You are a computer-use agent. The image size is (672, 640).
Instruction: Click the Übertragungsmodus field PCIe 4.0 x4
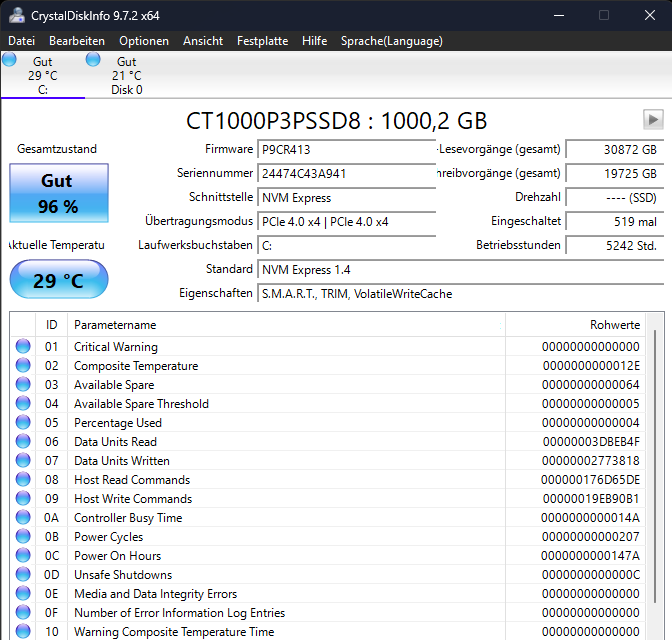click(346, 222)
